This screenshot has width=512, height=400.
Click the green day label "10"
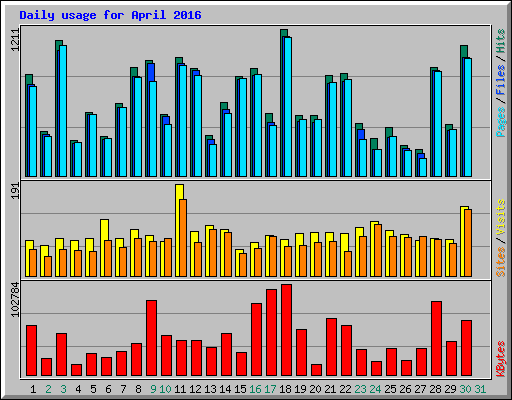pos(165,389)
